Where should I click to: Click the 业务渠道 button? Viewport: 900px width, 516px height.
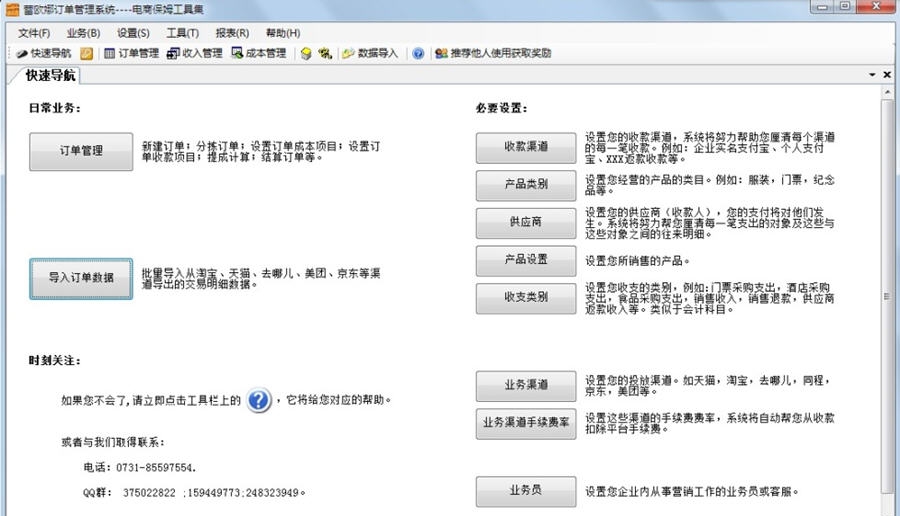coord(526,386)
